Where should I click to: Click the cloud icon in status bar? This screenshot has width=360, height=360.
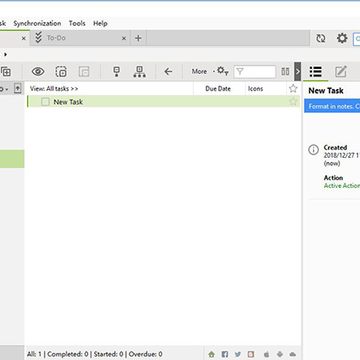coord(292,354)
